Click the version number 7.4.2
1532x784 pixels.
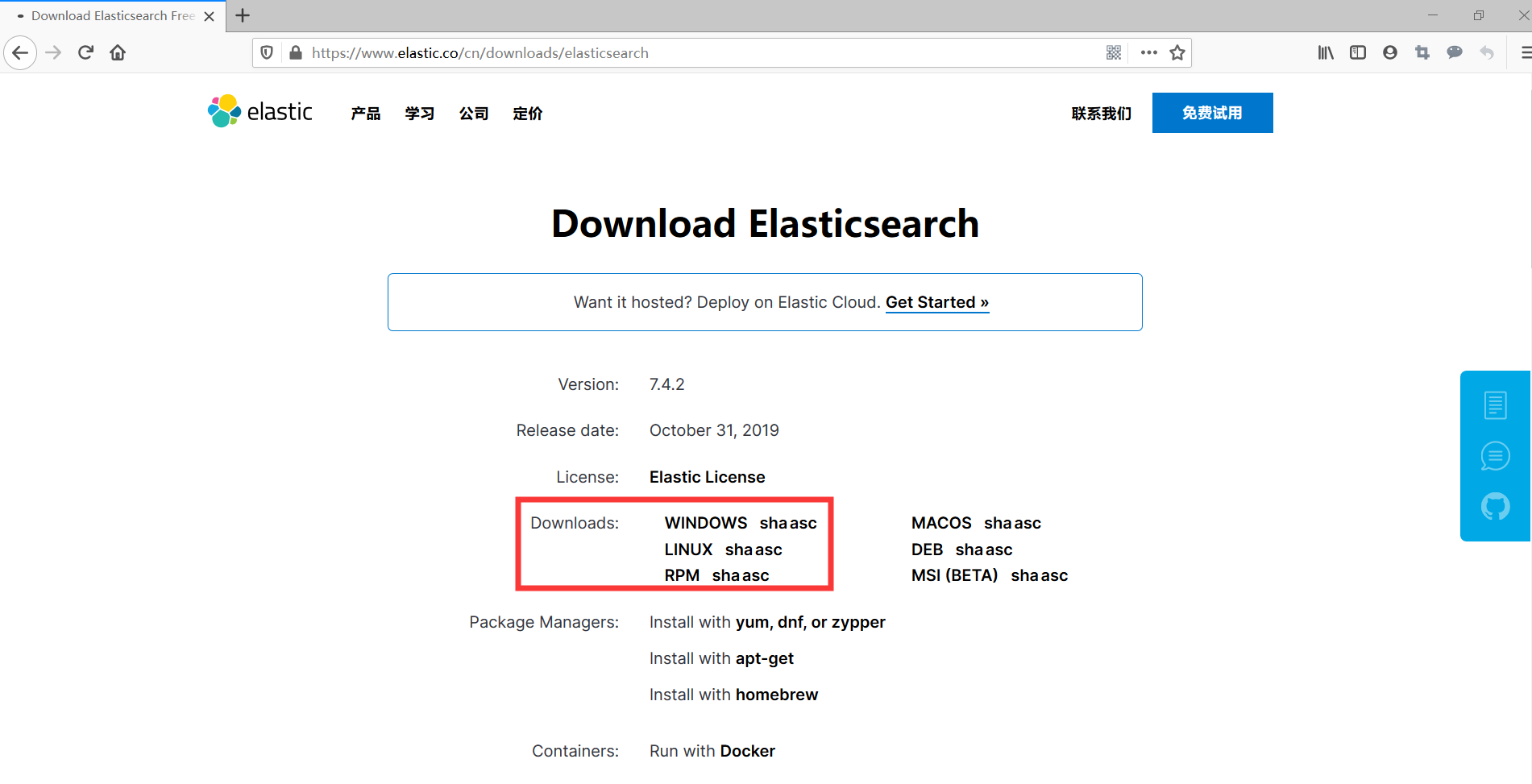click(x=666, y=384)
